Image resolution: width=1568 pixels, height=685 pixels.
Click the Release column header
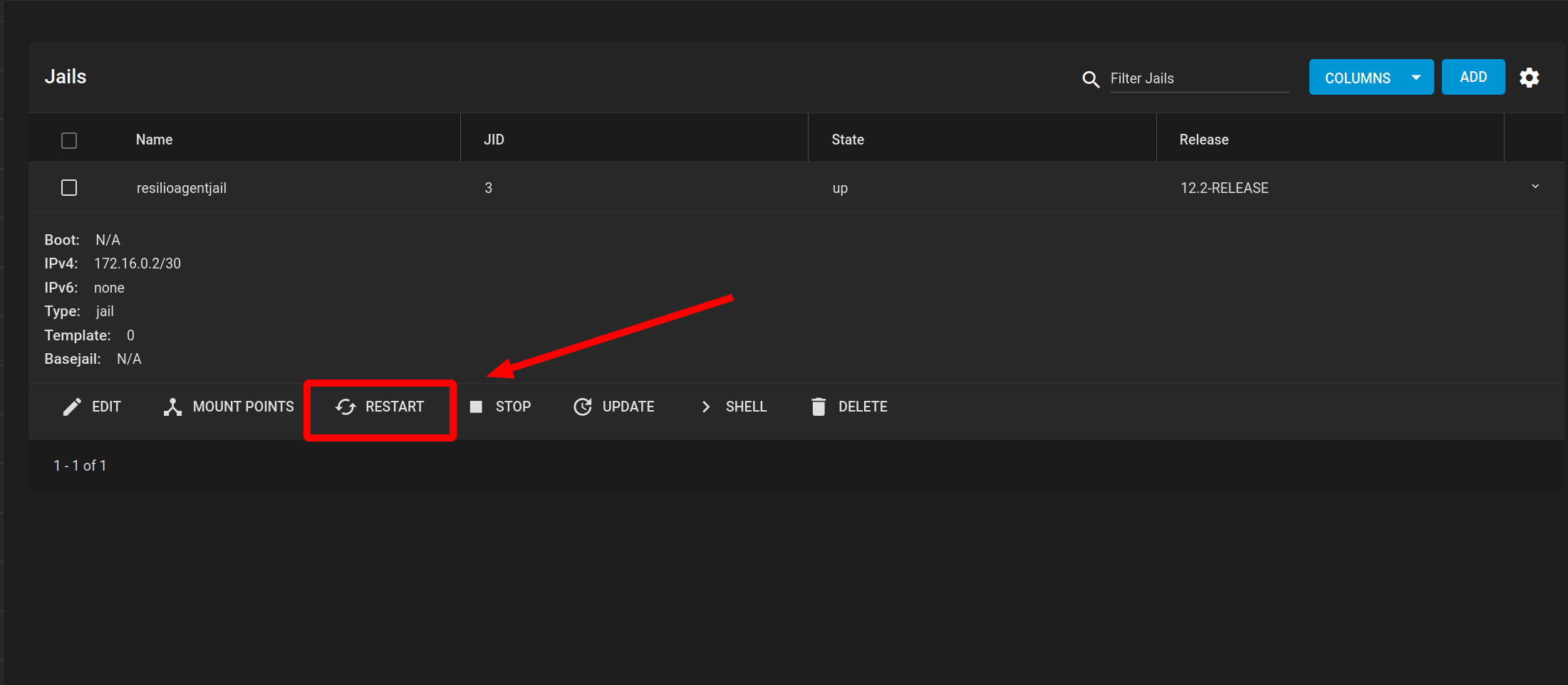(x=1203, y=140)
